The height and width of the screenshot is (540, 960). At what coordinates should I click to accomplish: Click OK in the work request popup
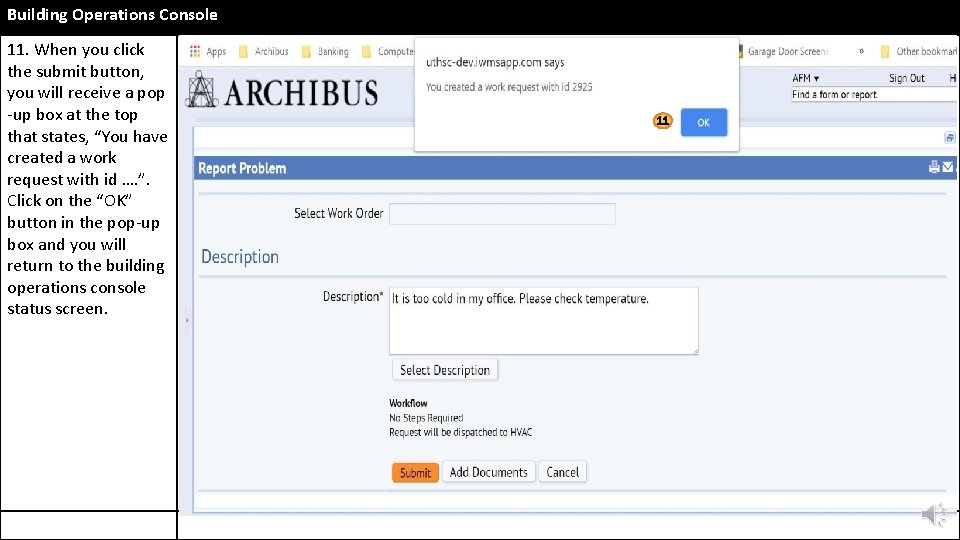click(x=703, y=122)
